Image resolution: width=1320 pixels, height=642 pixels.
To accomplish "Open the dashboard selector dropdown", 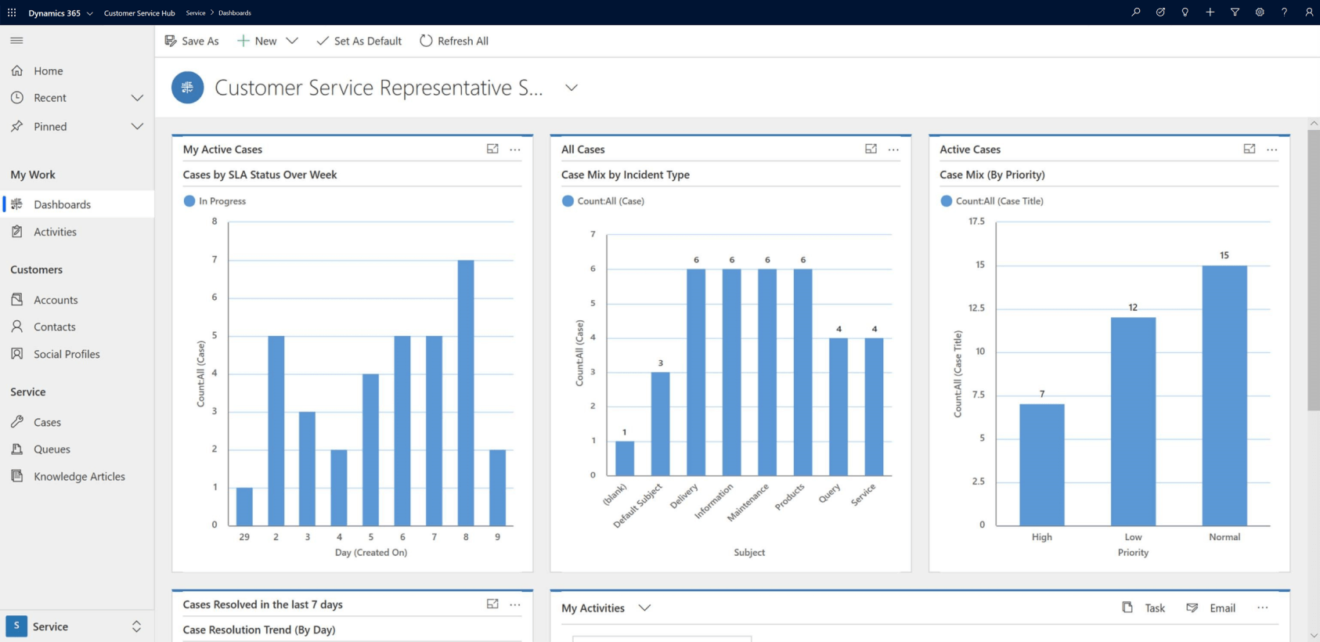I will [570, 87].
